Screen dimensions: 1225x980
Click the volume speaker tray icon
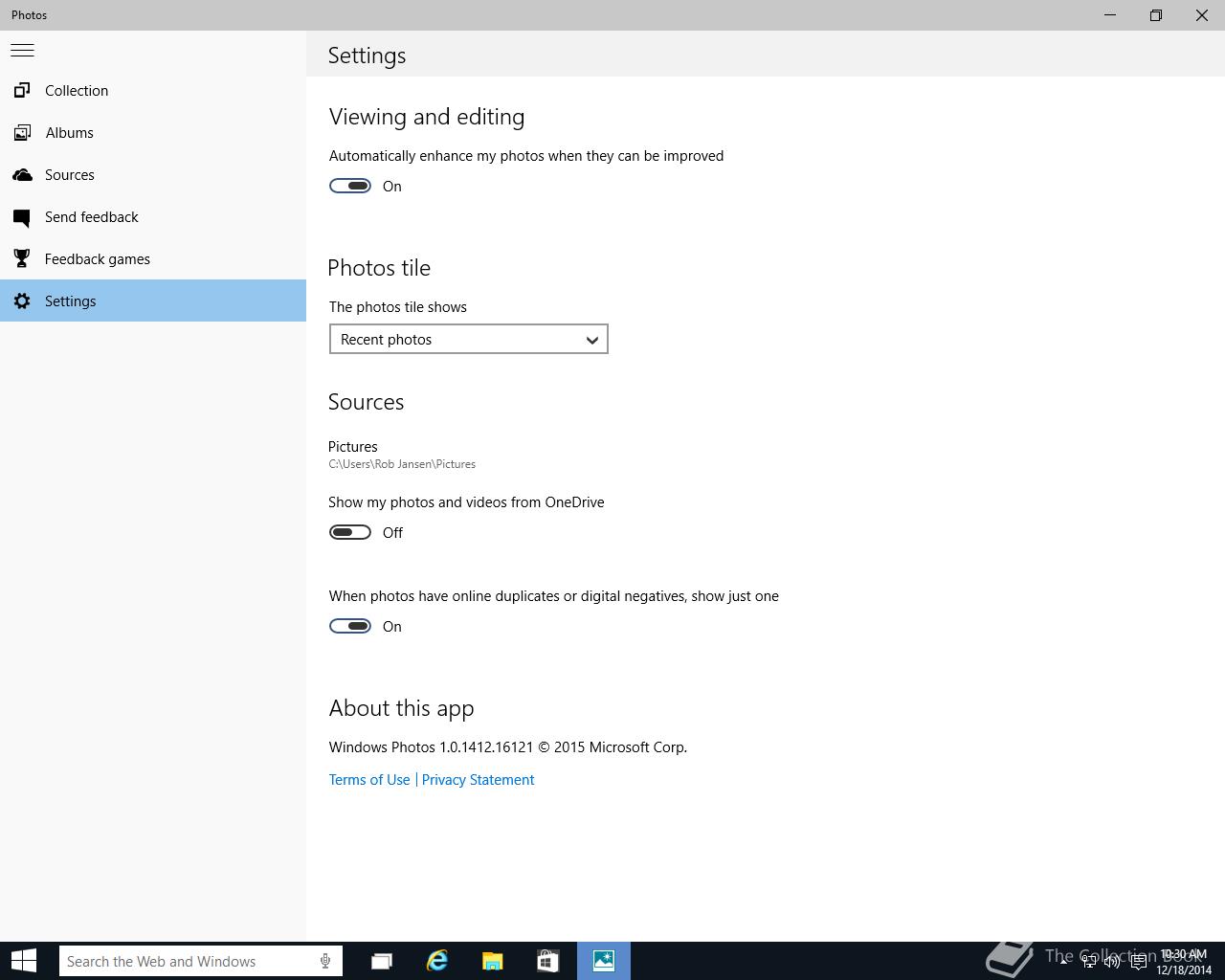[1112, 962]
